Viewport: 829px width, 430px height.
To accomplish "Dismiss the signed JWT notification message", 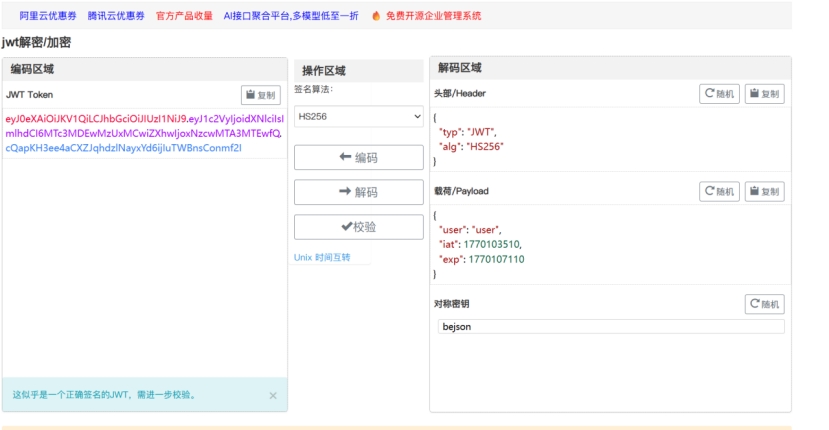I will (x=273, y=396).
